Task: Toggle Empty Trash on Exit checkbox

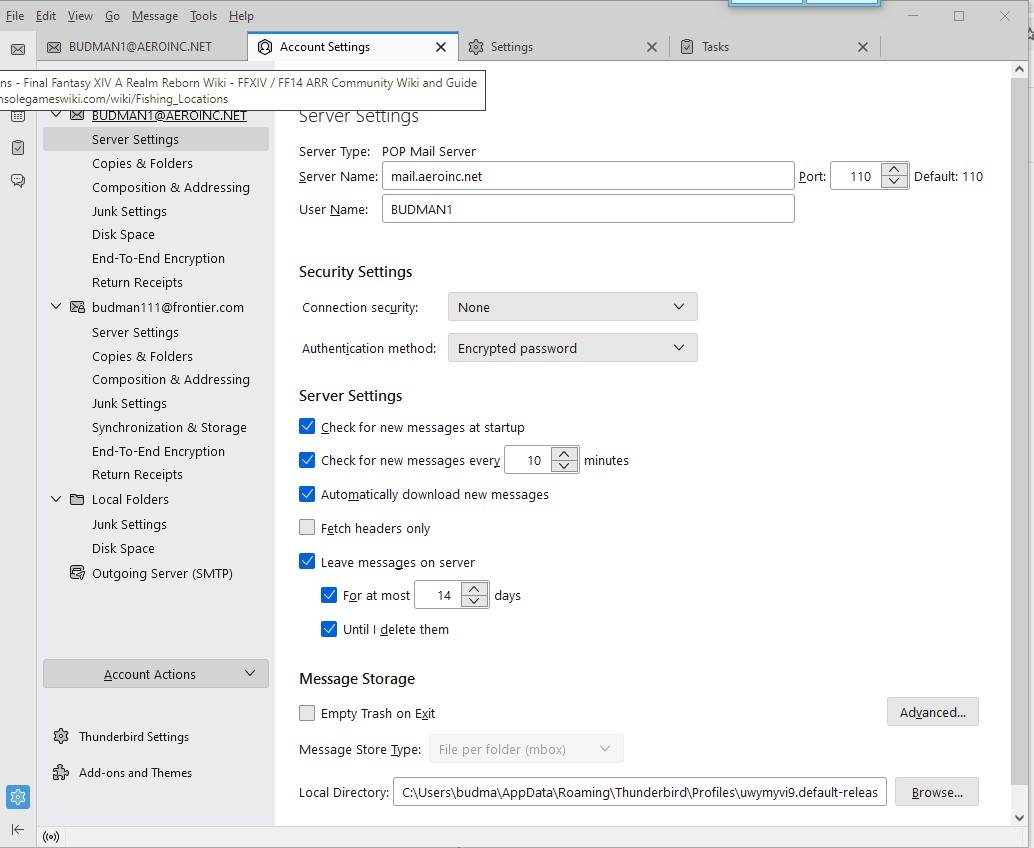Action: pyautogui.click(x=308, y=714)
